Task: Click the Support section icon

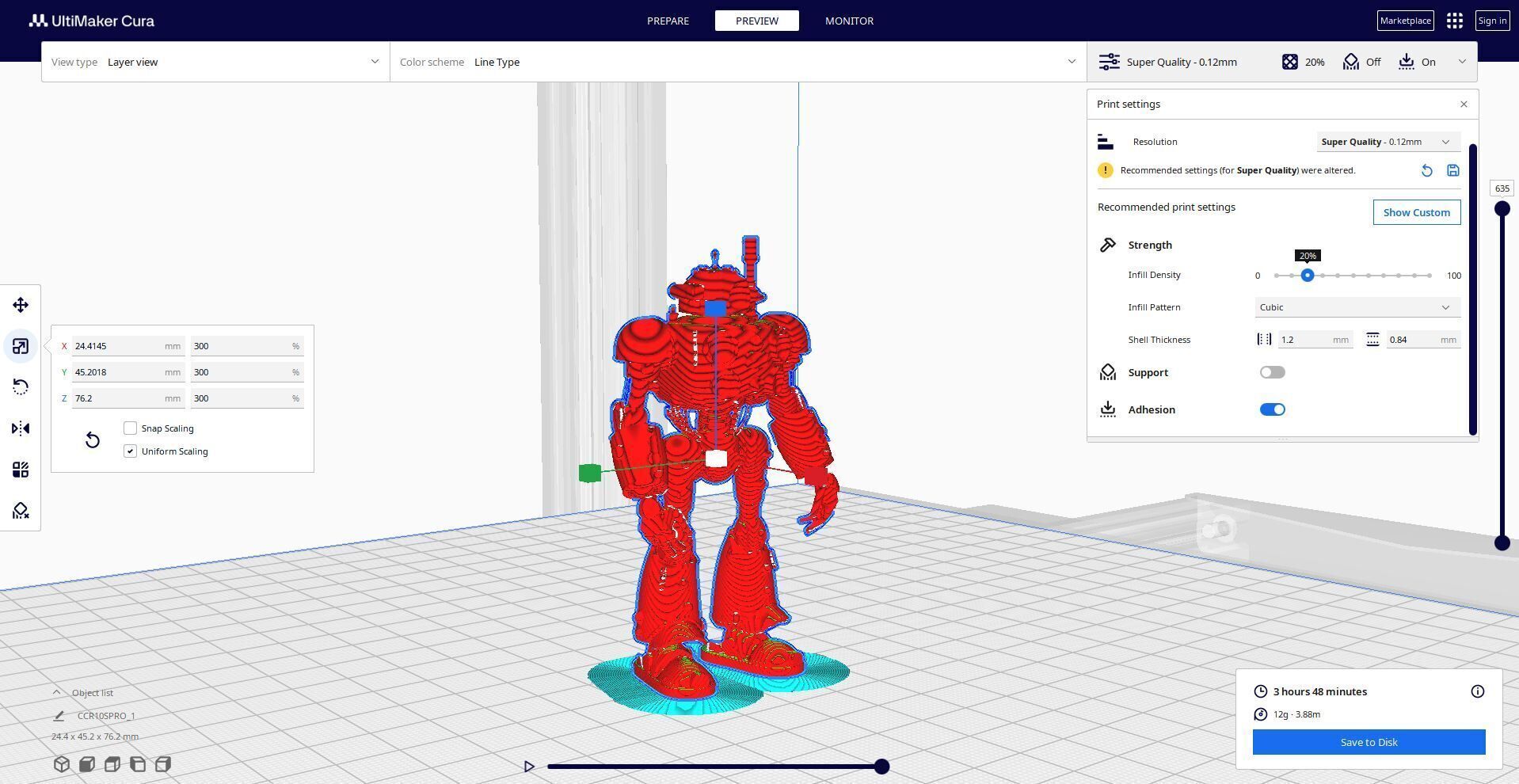Action: (x=1107, y=372)
